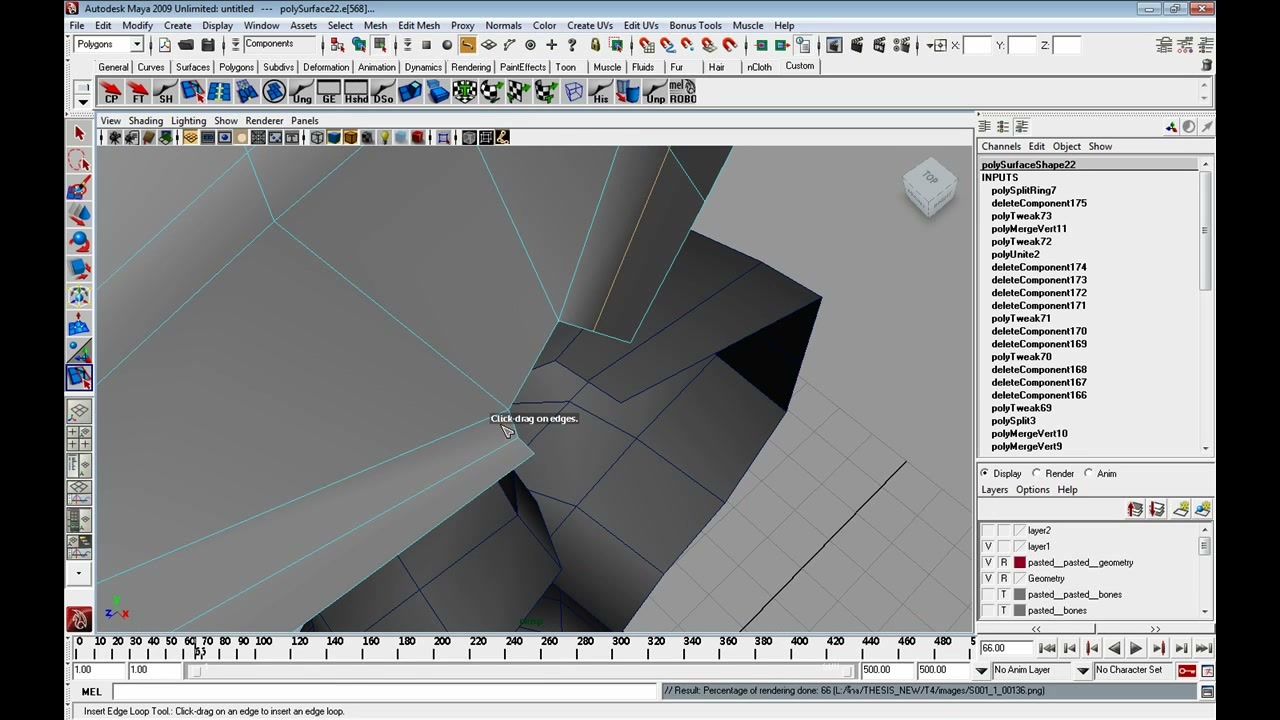The image size is (1280, 720).
Task: Expand the selection mask menu arrow before Components
Action: 236,45
